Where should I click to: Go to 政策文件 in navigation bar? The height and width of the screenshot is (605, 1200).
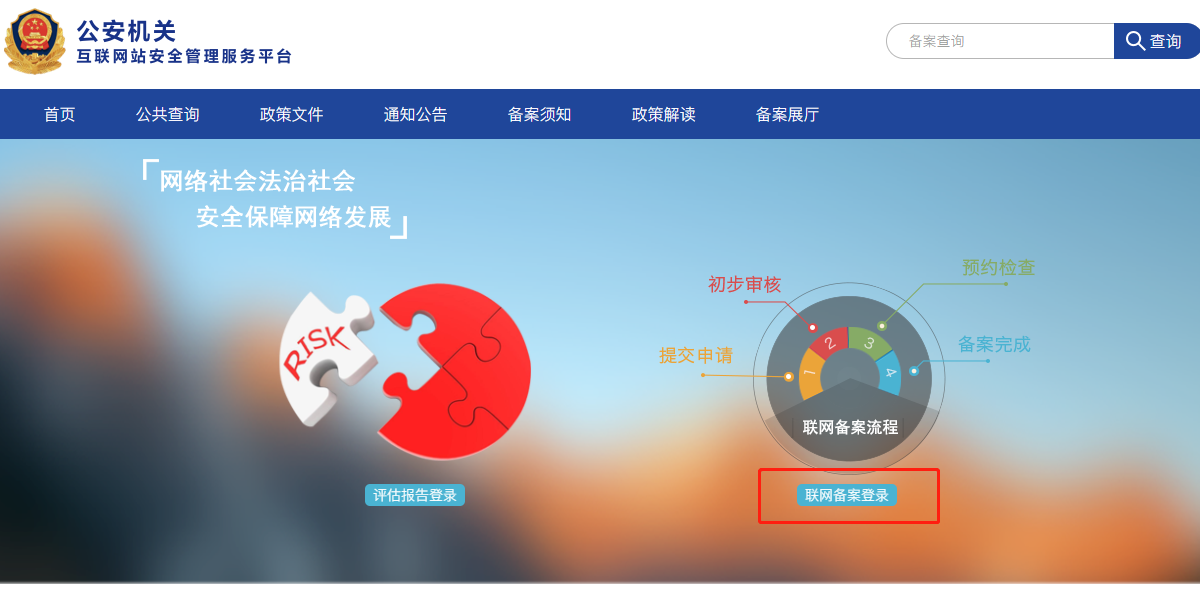292,114
